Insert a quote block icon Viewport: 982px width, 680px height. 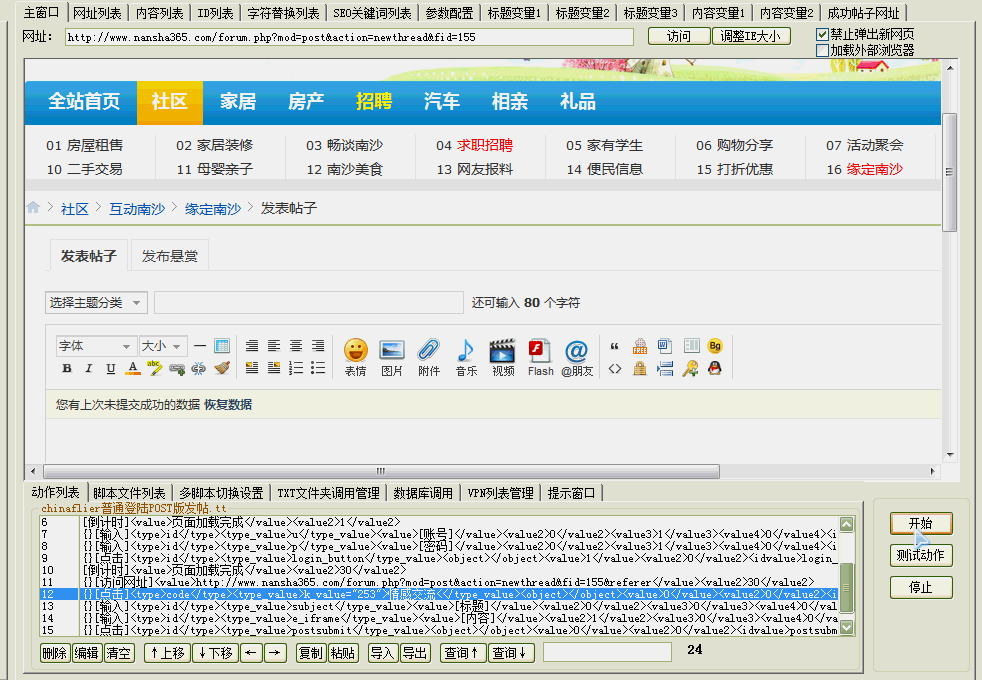[614, 346]
